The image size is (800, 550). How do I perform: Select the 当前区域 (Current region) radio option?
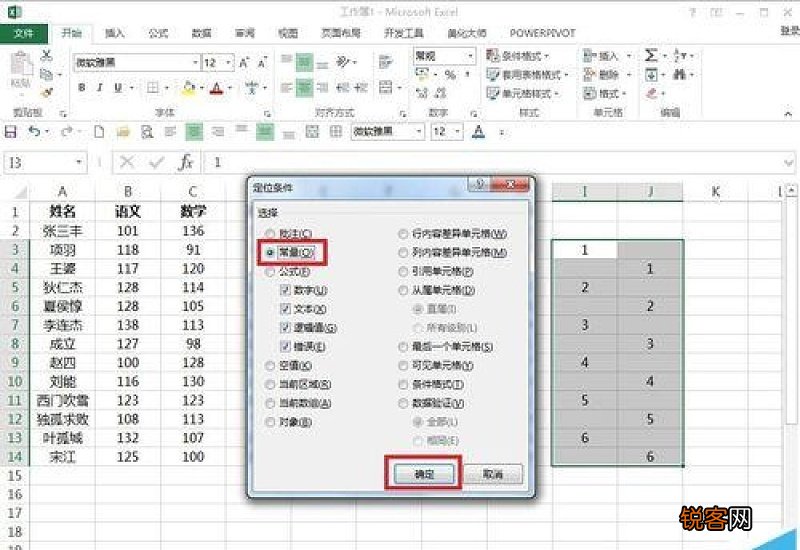tap(298, 384)
